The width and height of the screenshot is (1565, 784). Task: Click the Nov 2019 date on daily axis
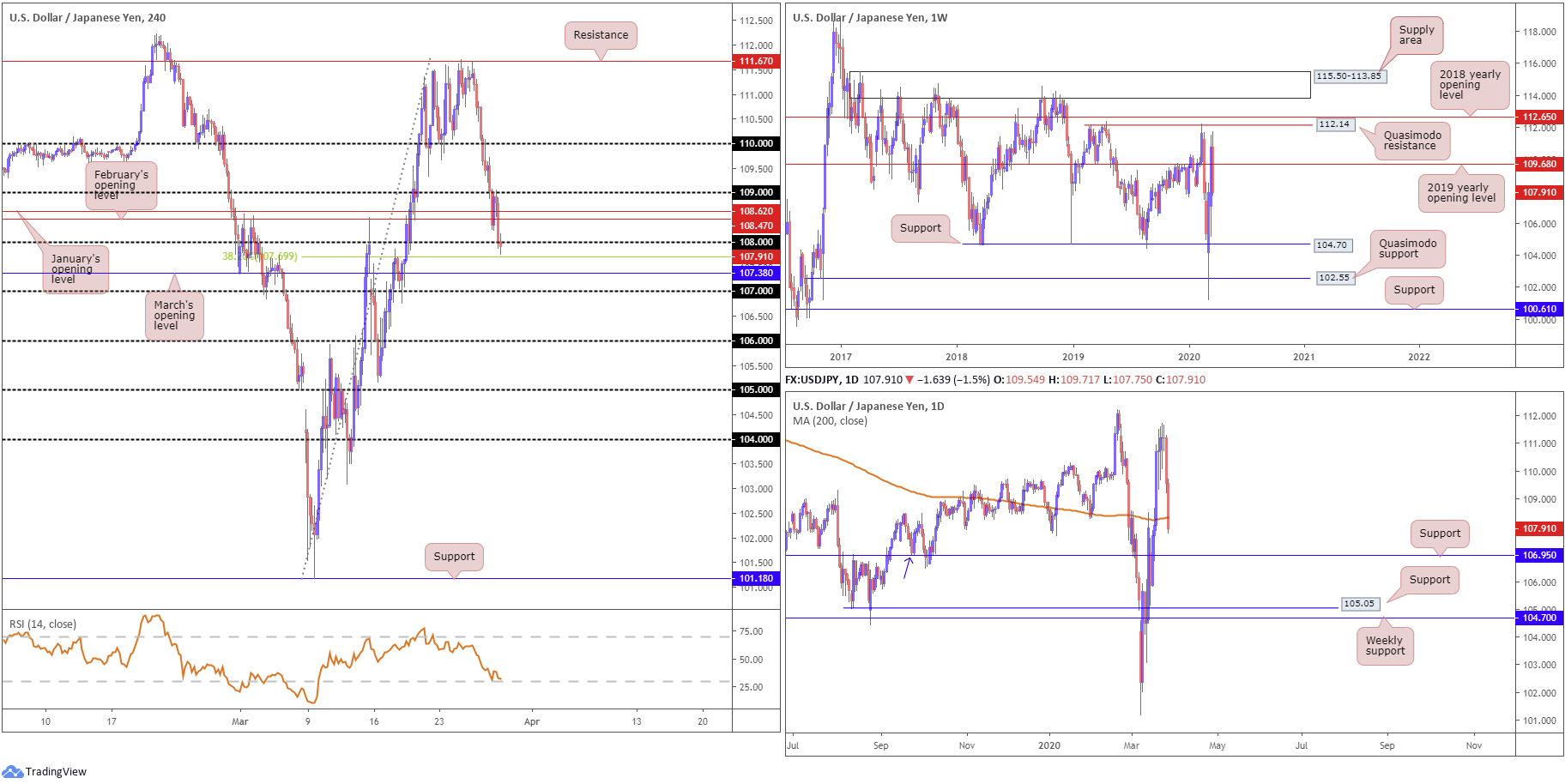tap(967, 745)
